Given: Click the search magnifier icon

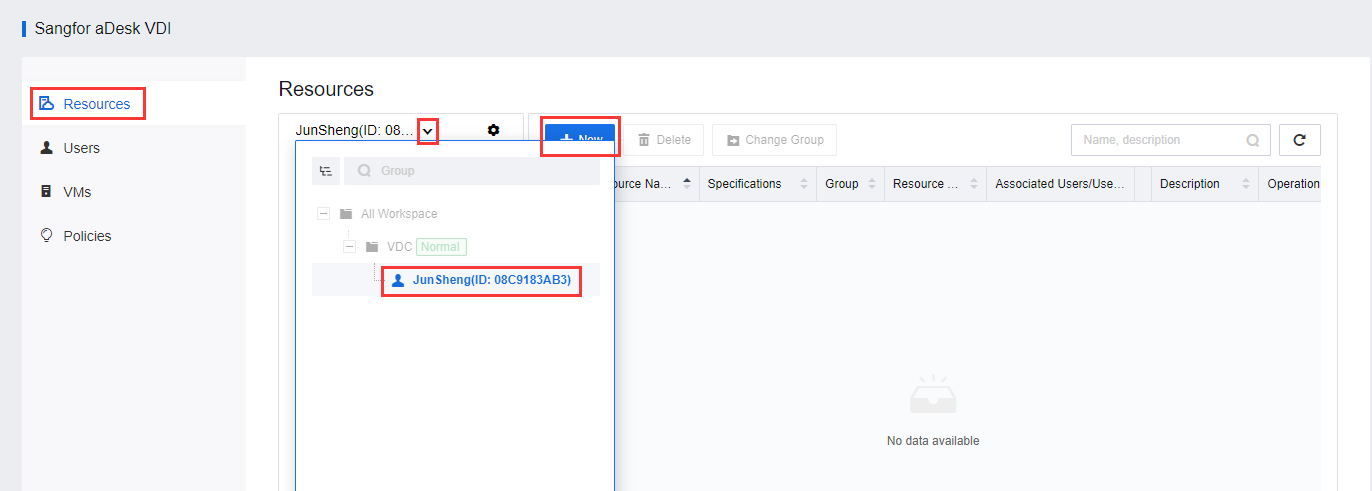Looking at the screenshot, I should coord(1252,141).
